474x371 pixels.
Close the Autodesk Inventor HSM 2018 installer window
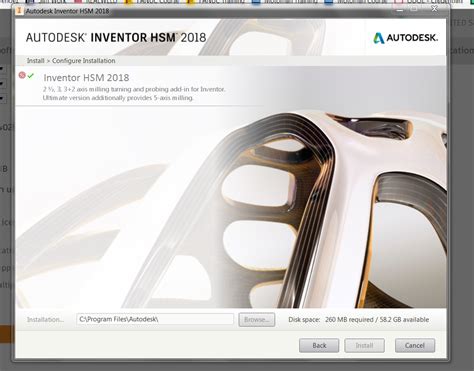click(x=434, y=9)
